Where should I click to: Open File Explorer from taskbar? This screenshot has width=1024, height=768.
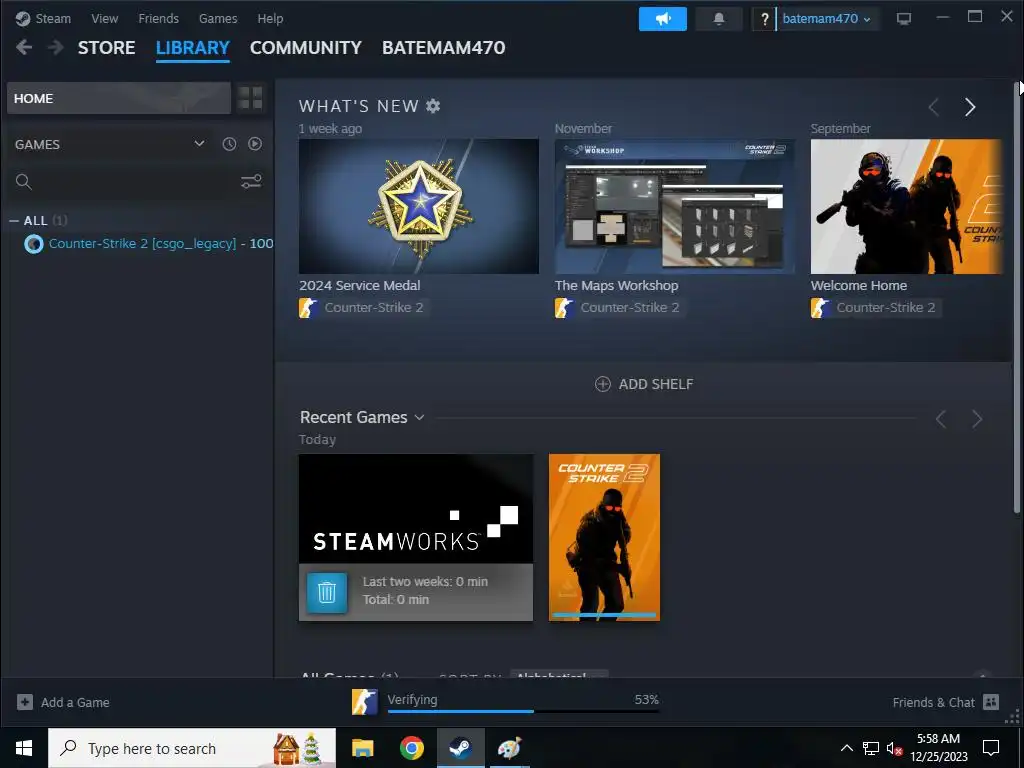click(362, 748)
